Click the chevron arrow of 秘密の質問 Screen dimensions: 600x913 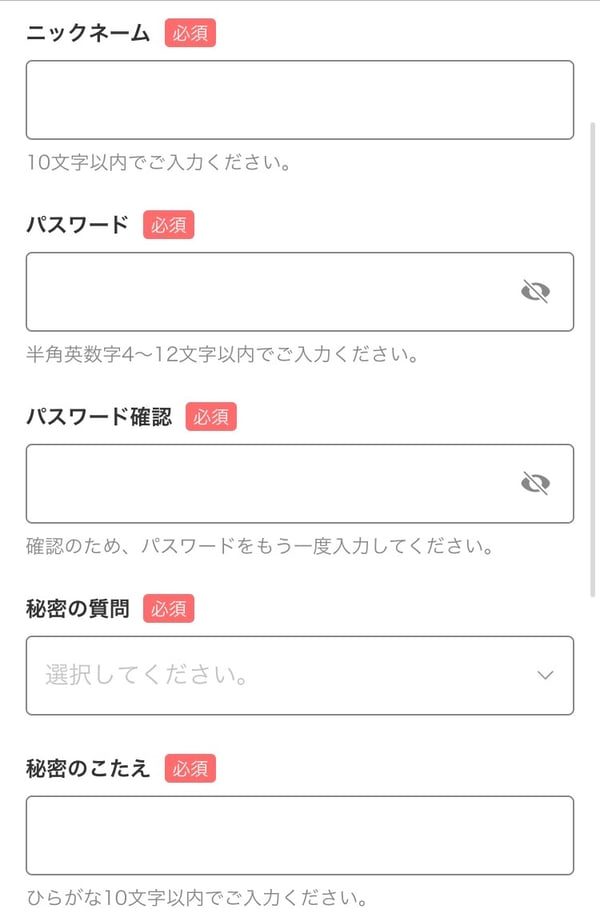545,675
